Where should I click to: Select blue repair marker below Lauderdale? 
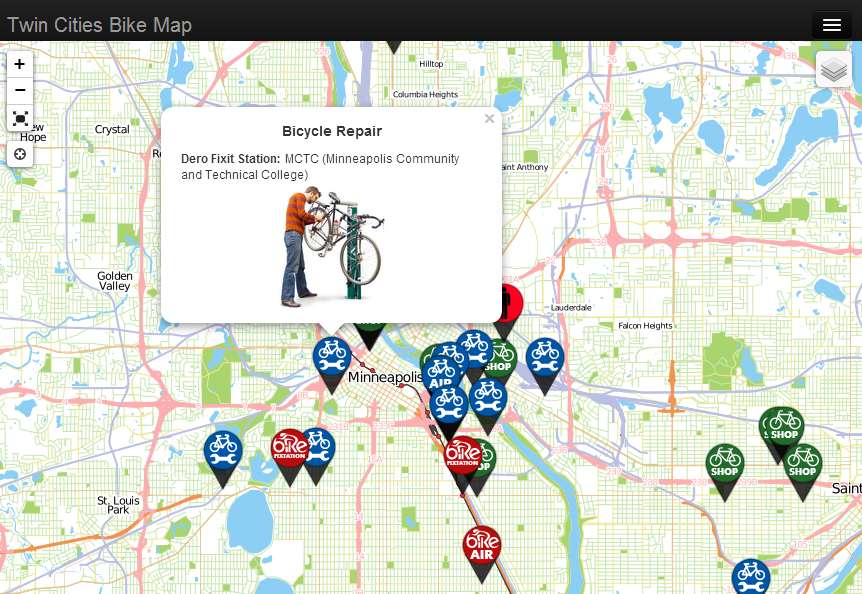[544, 356]
